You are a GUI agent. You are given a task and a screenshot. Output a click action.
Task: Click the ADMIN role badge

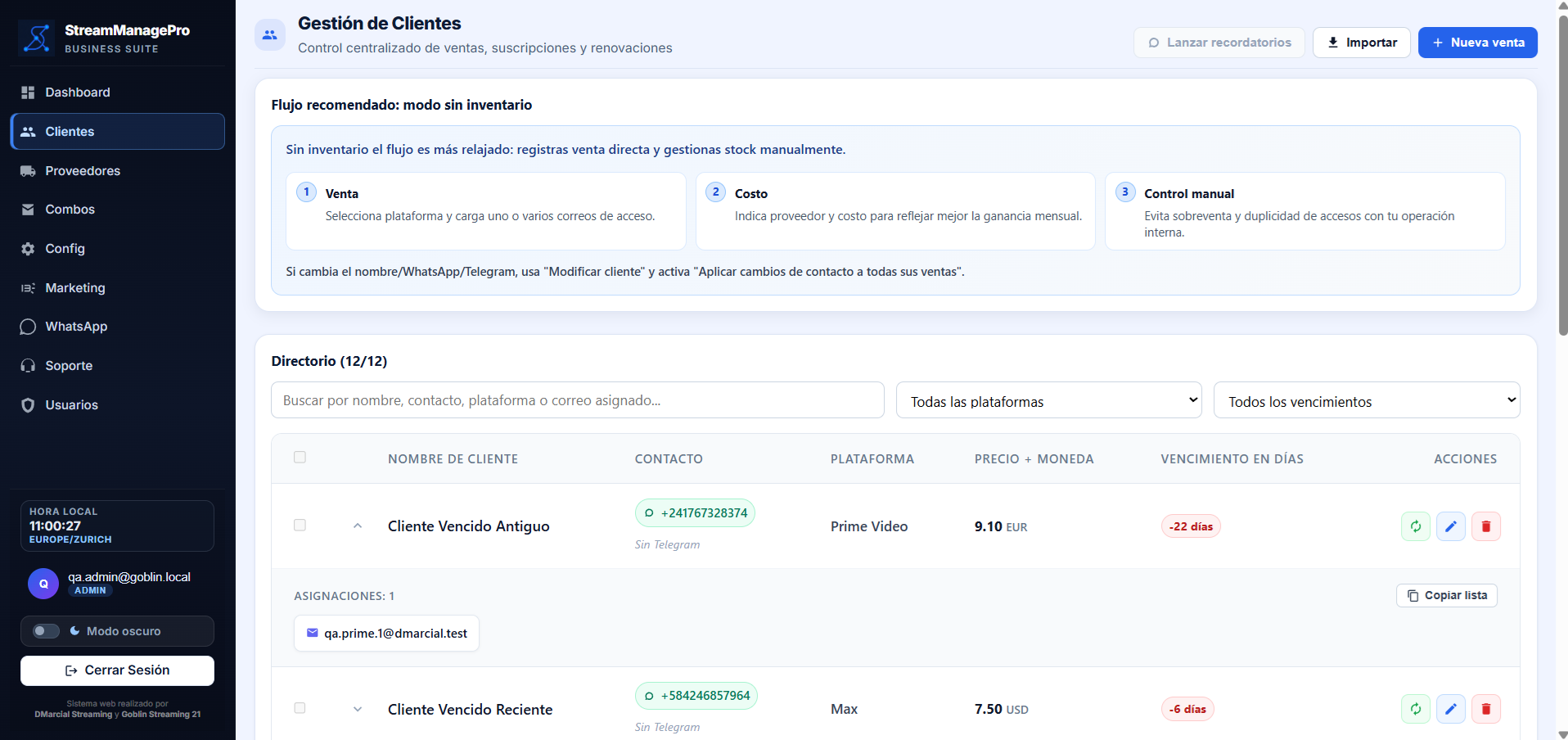point(90,590)
